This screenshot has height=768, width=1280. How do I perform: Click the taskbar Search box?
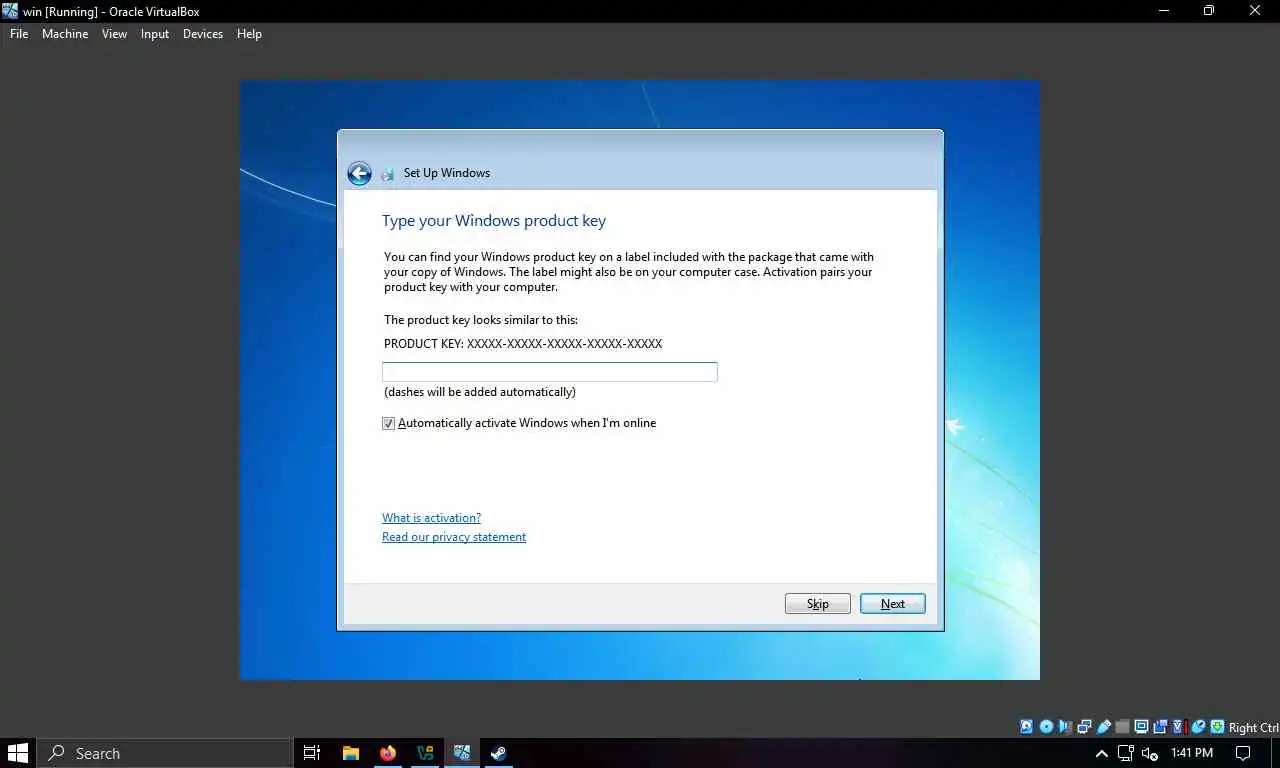165,753
